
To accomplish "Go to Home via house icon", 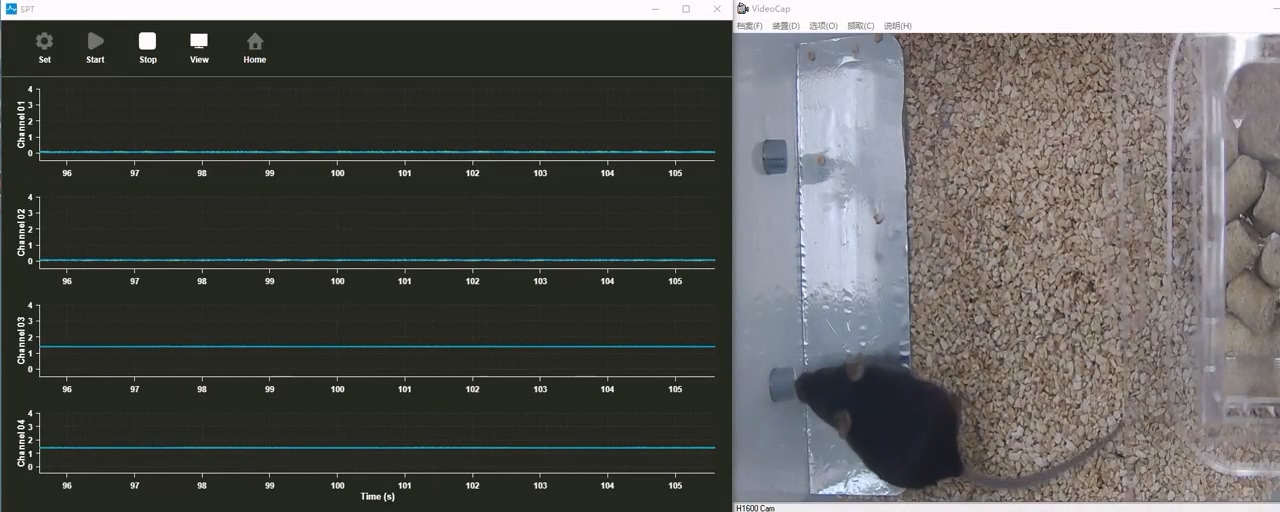I will (255, 42).
